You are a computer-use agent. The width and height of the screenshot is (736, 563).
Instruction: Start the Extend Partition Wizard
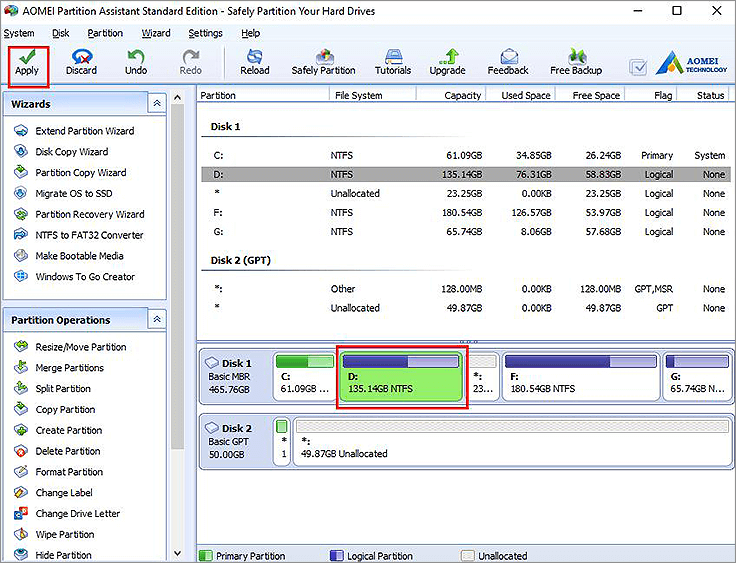(84, 131)
